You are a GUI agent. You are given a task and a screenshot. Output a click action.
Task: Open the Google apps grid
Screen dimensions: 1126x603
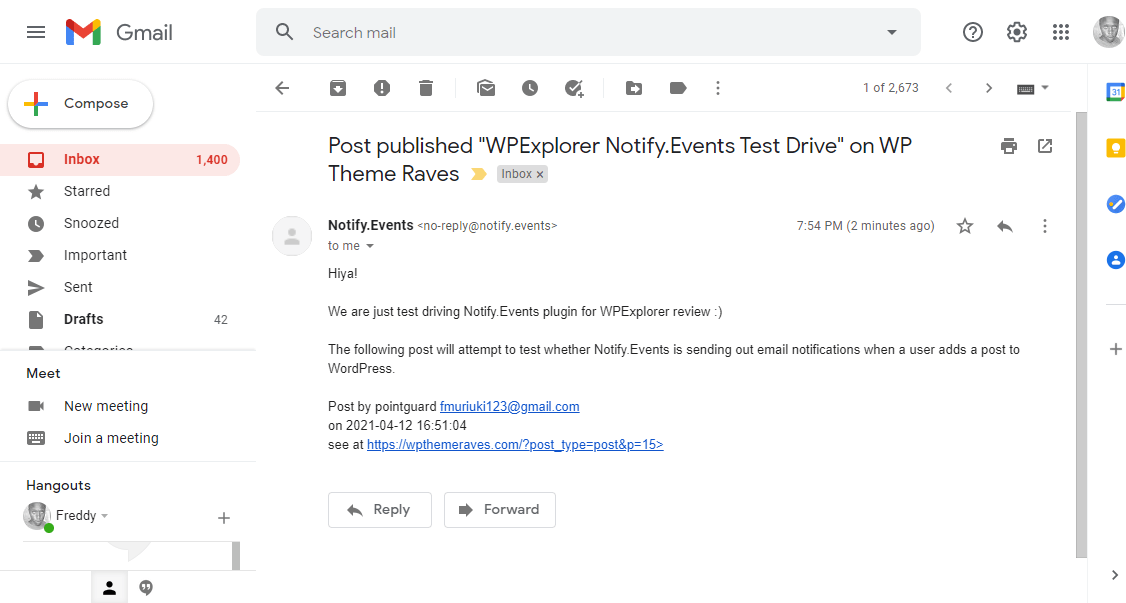(1061, 32)
